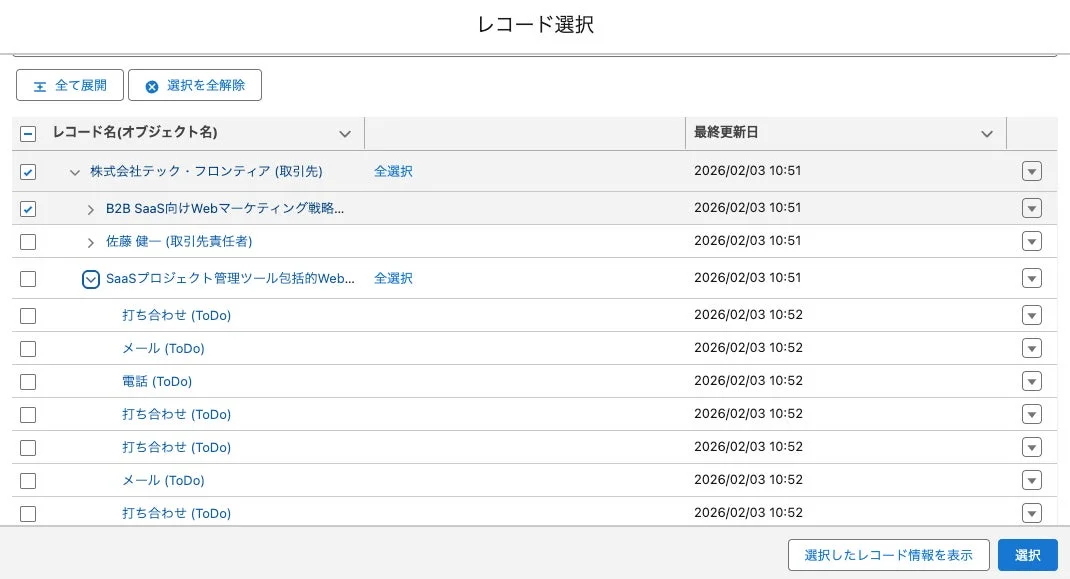Expand the 佐藤 健一 (取引先責任者) node
The image size is (1070, 579).
pos(91,242)
